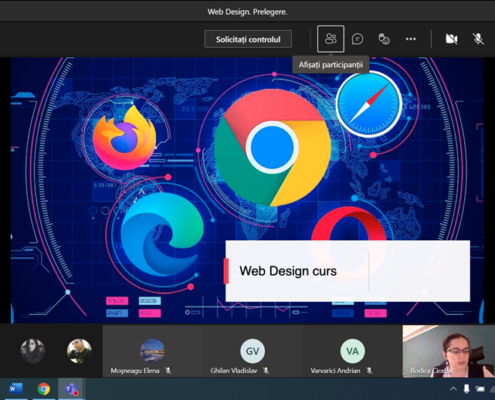This screenshot has width=495, height=400.
Task: Click the Edge logo on shared slide
Action: tap(162, 234)
